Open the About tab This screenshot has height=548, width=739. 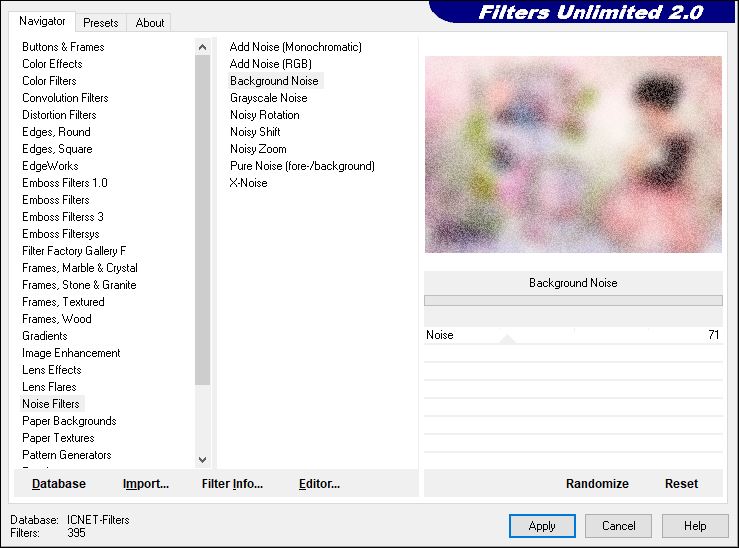(x=150, y=23)
